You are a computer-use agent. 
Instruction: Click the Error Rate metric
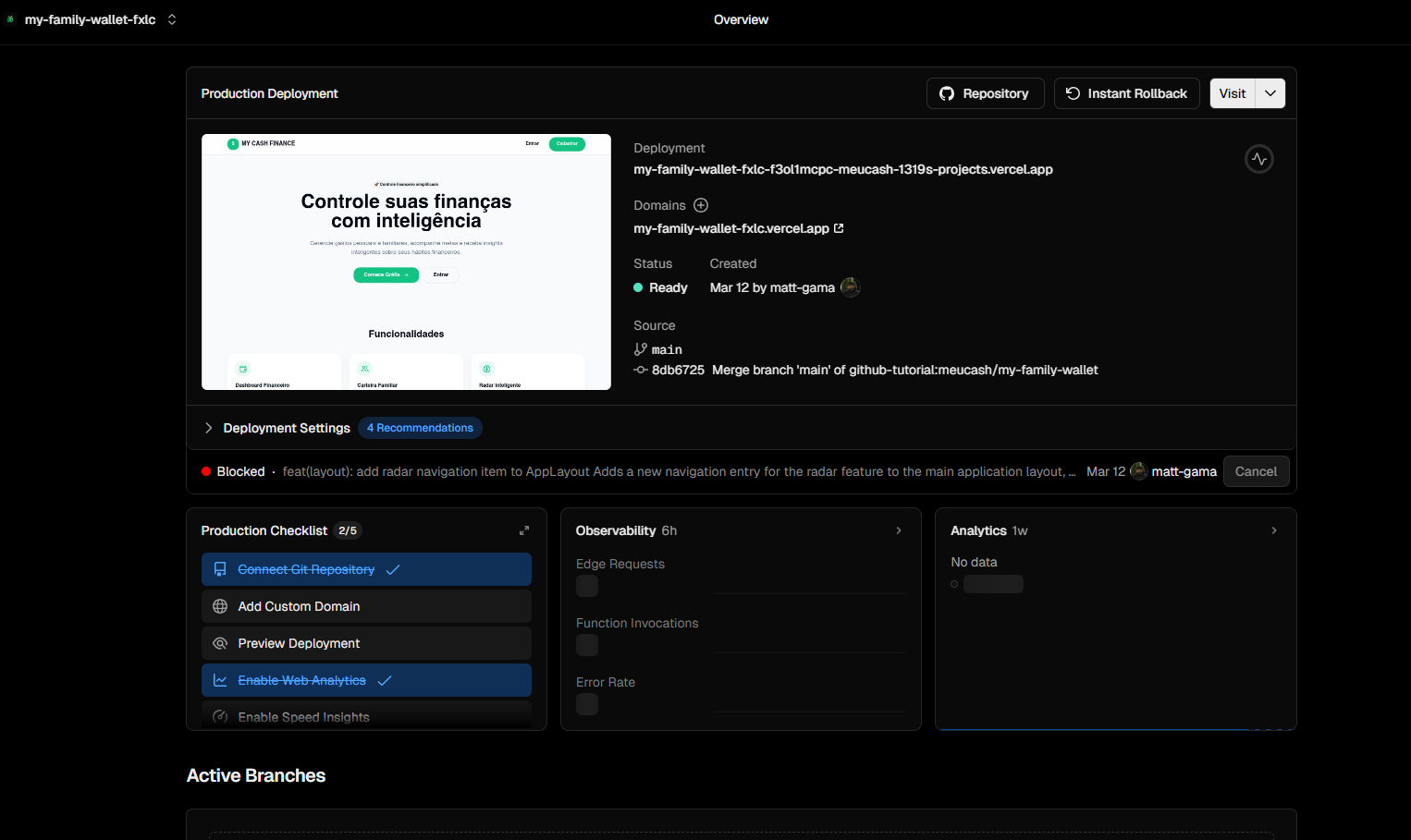[606, 682]
